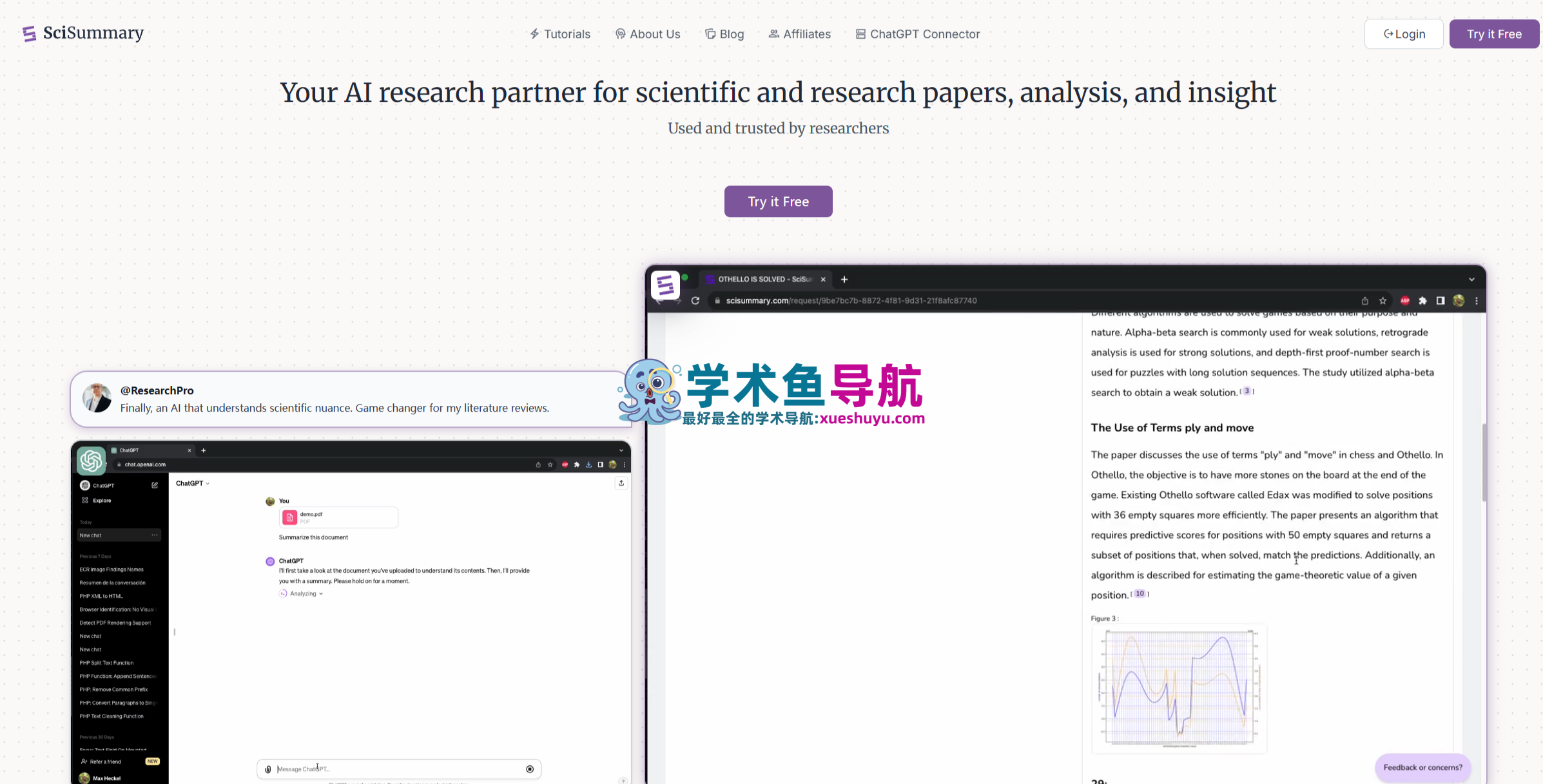Open the ChatGPT Connector page

click(917, 34)
